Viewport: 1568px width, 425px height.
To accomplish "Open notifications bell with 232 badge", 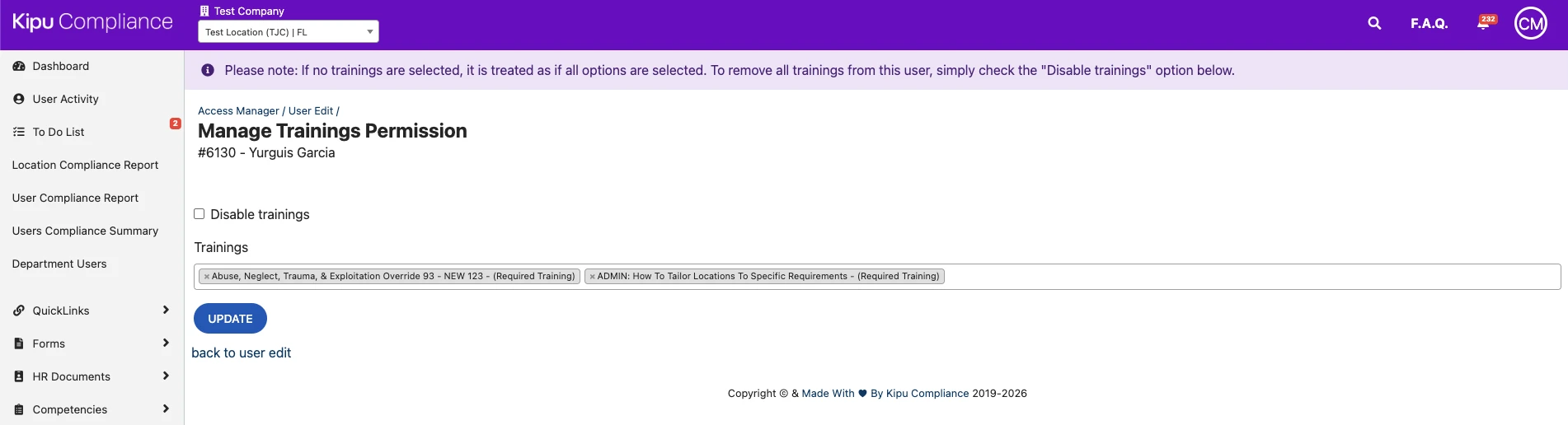I will pos(1483,23).
